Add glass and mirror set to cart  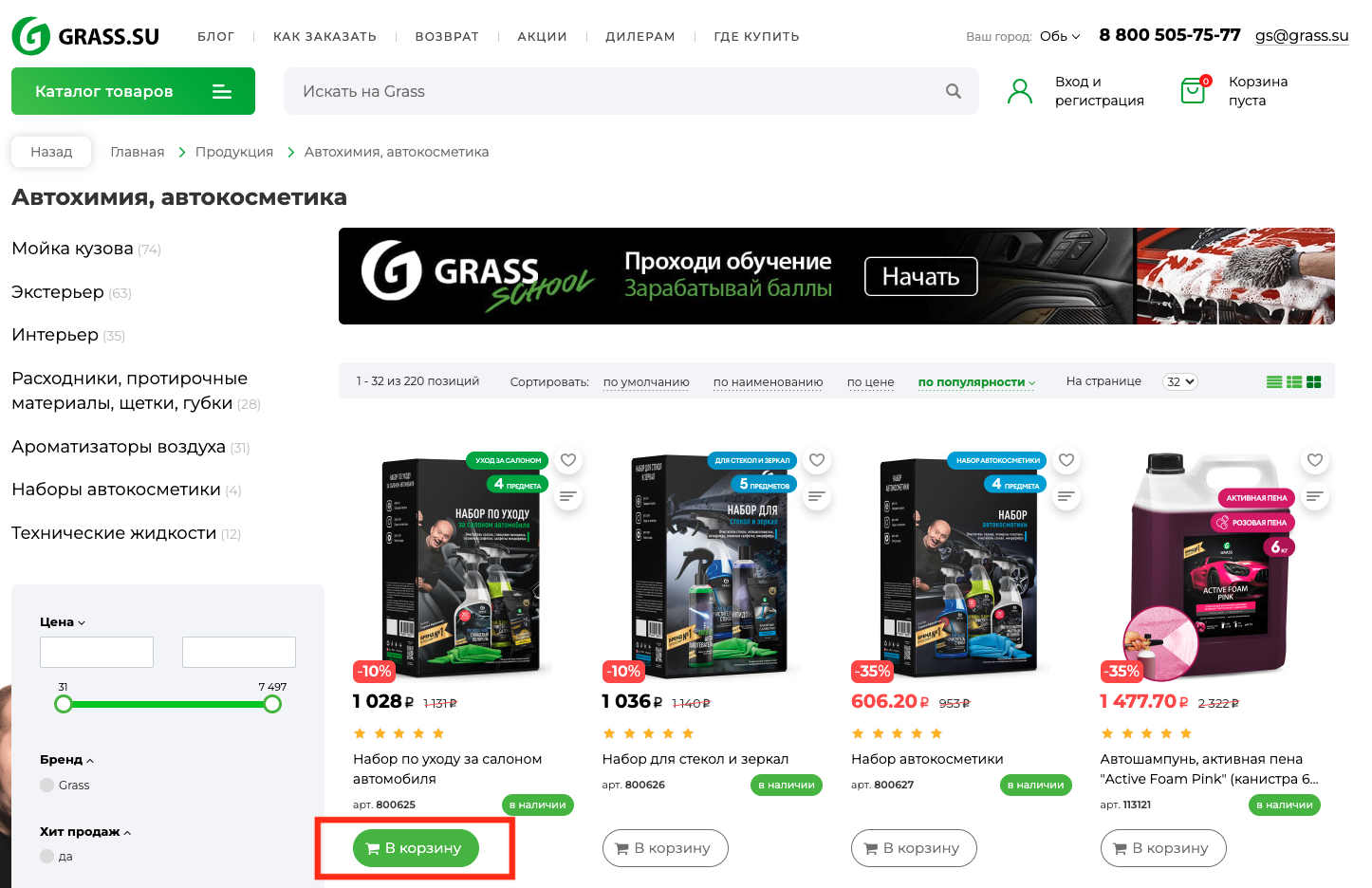click(665, 848)
